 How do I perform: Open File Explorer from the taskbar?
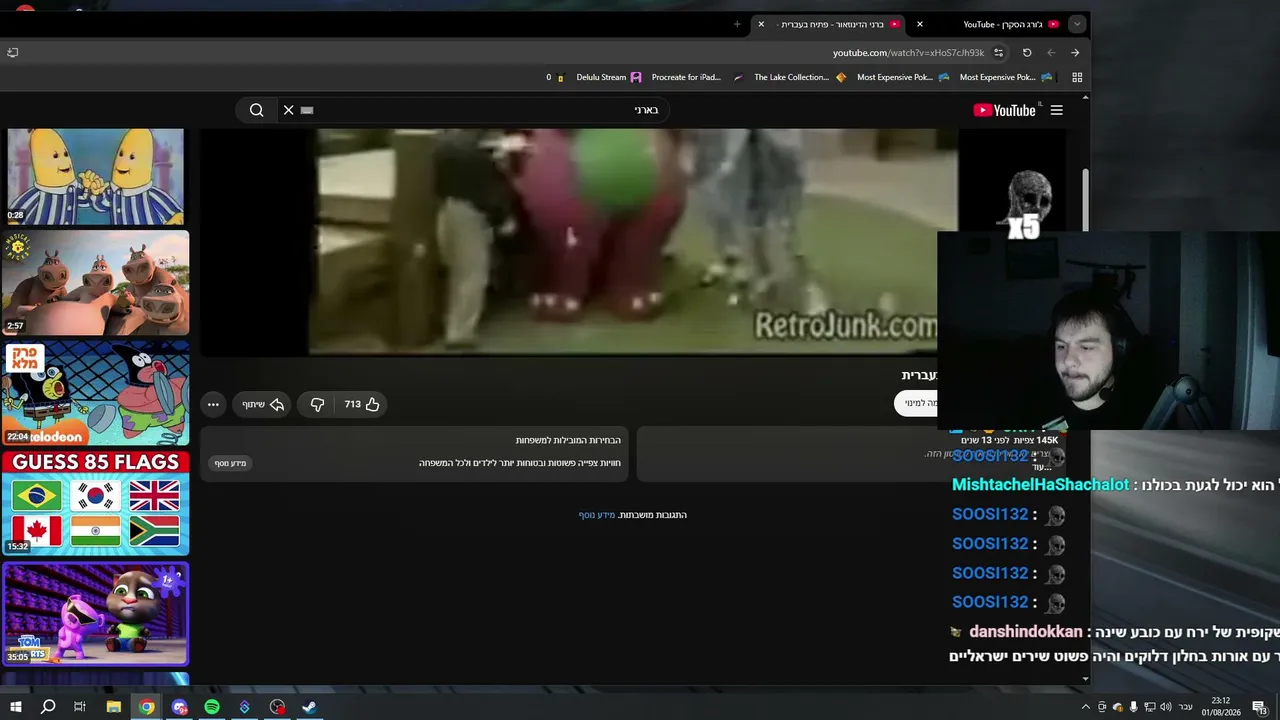(x=113, y=707)
